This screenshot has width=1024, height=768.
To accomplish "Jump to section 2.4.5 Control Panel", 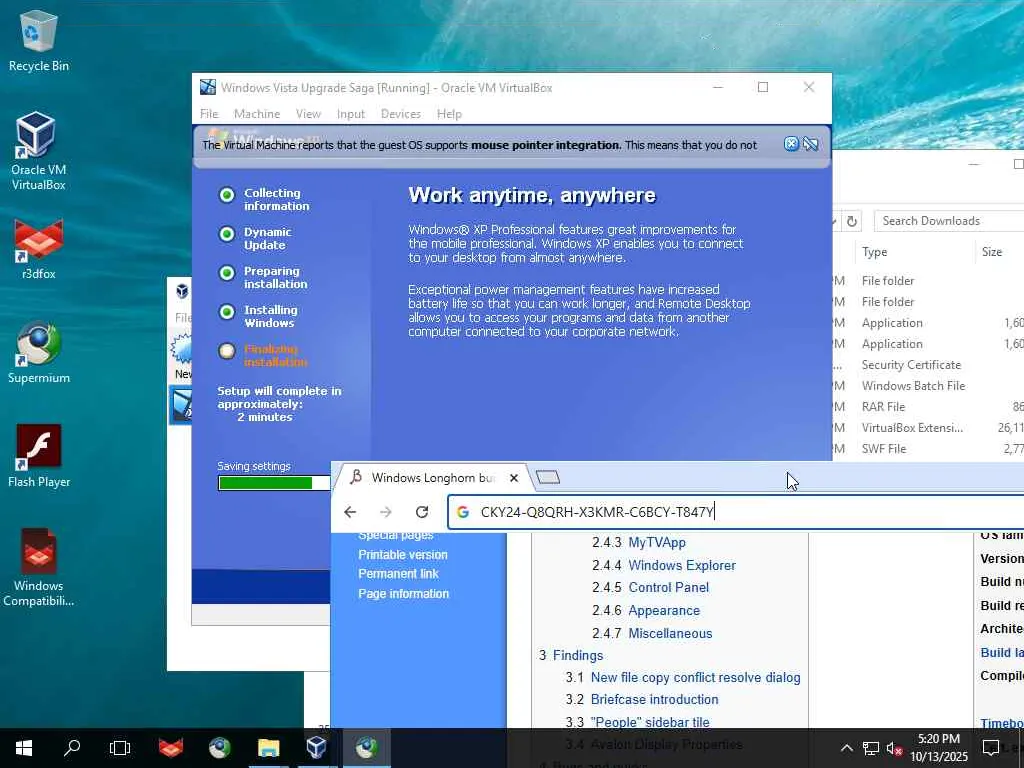I will point(669,587).
